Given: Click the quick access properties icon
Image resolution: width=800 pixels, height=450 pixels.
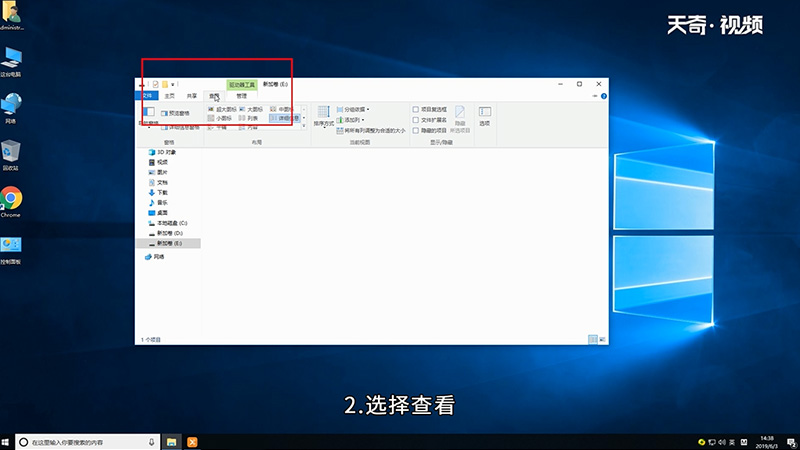Looking at the screenshot, I should (156, 84).
